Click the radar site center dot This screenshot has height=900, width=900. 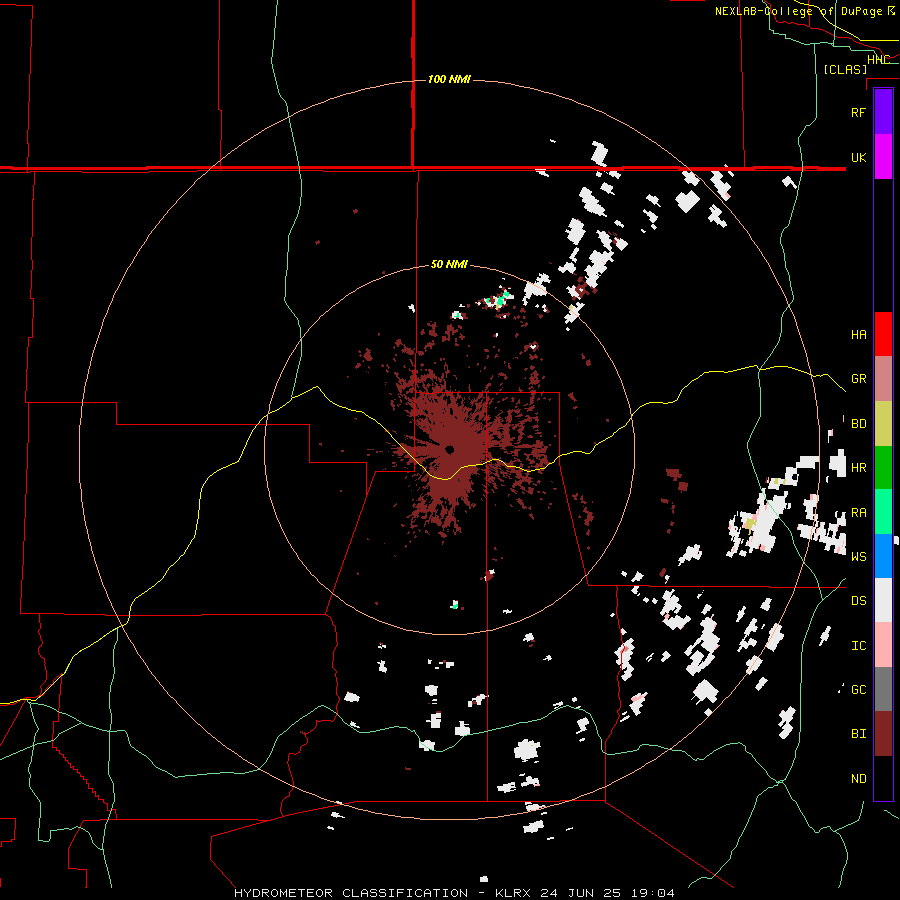click(x=449, y=449)
